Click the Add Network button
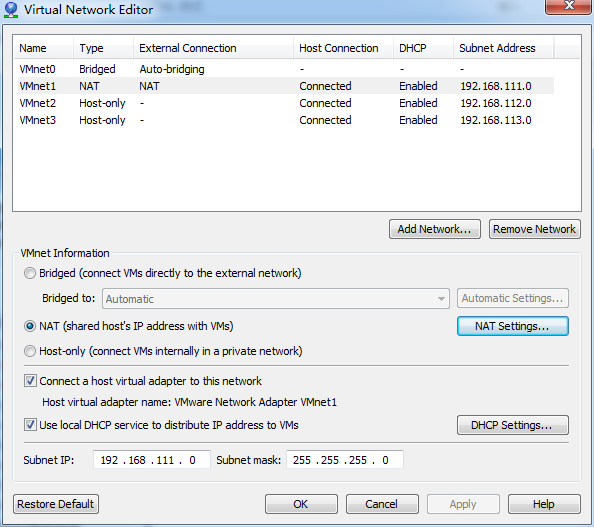 click(435, 229)
